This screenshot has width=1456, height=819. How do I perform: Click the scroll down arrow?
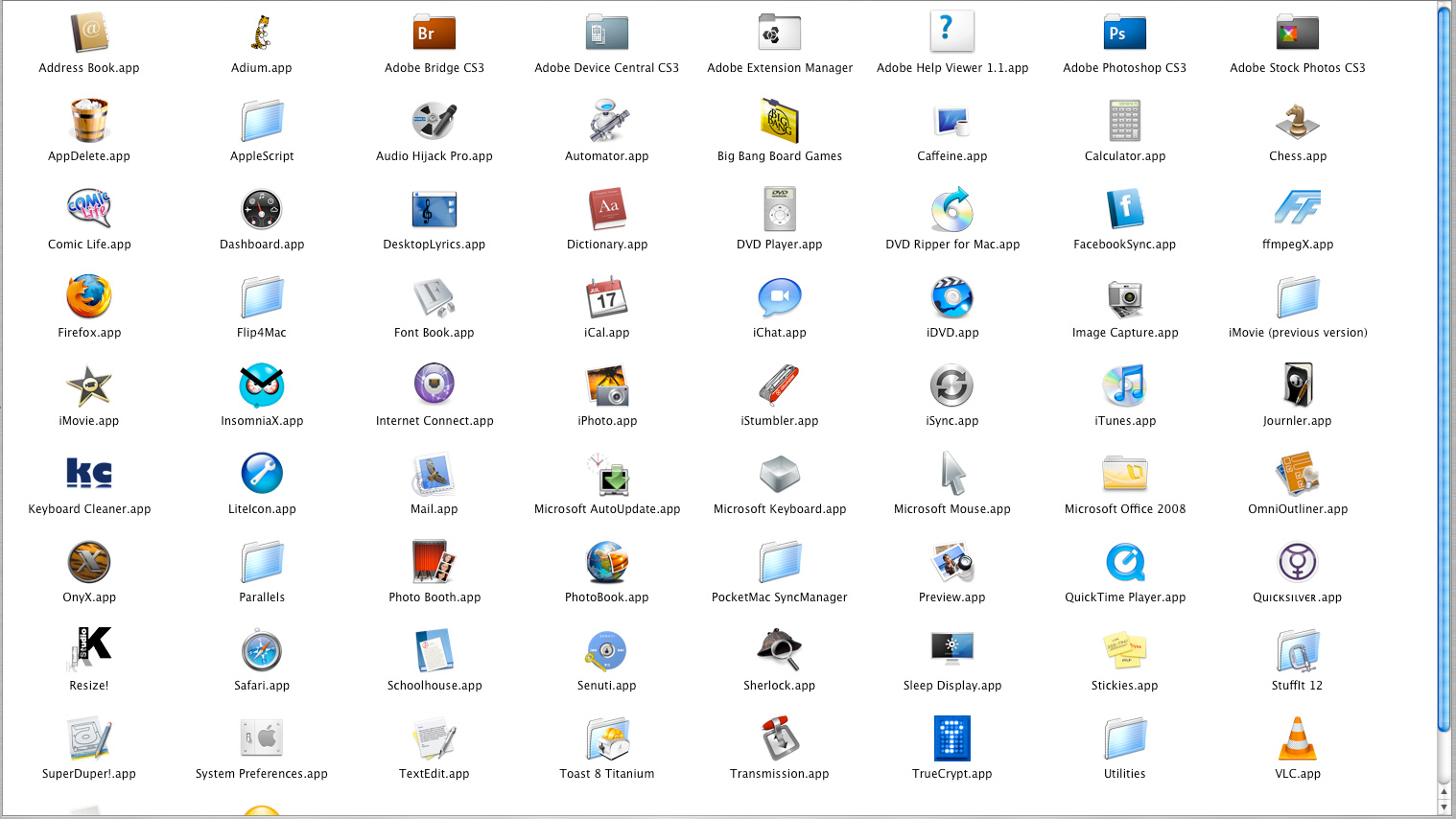[x=1444, y=807]
